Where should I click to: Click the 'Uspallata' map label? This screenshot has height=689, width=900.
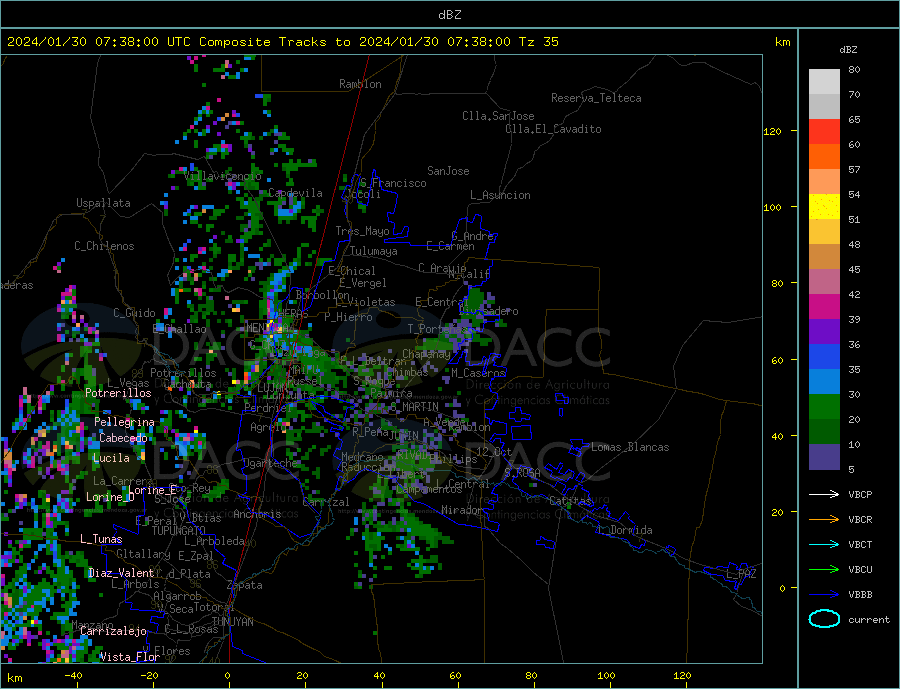[103, 203]
